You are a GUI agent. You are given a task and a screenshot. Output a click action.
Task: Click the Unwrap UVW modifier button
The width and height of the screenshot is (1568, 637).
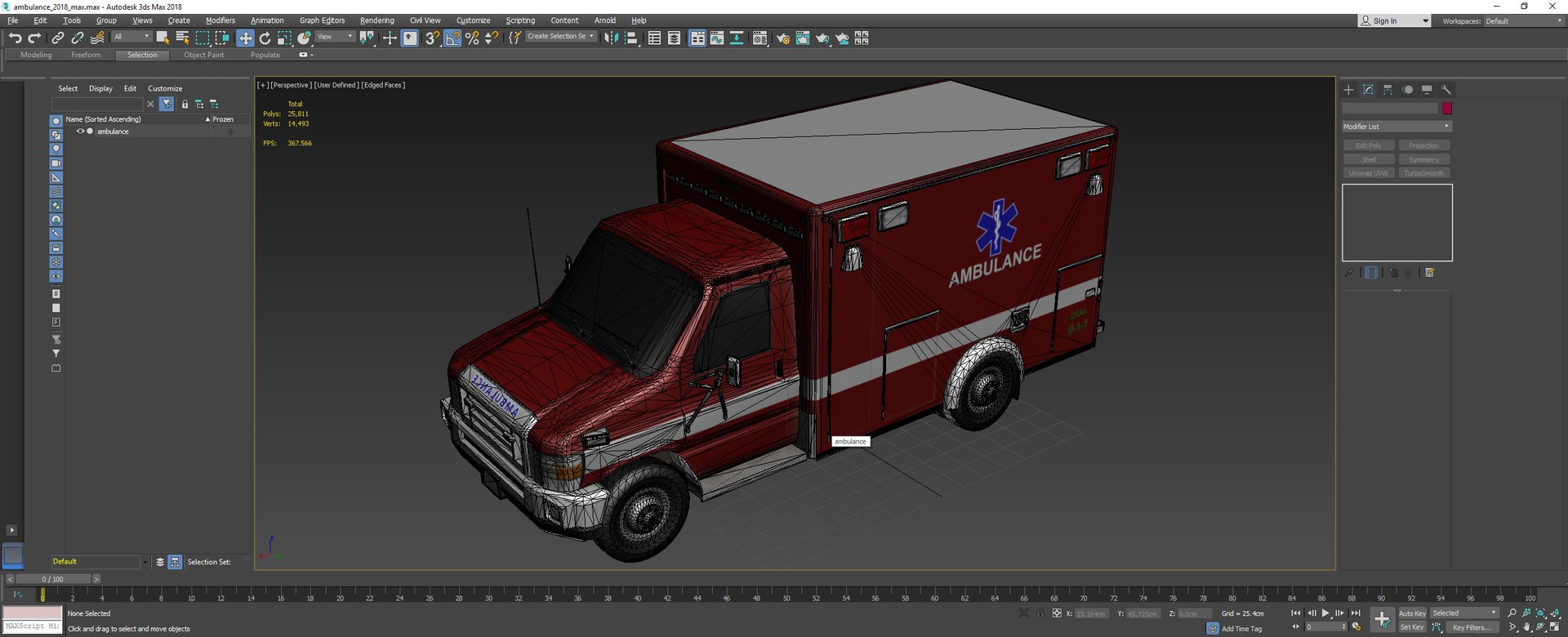point(1369,173)
